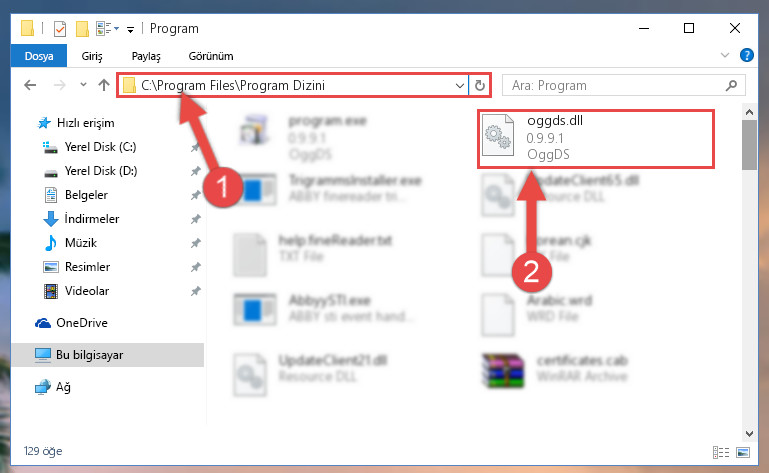Viewport: 769px width, 473px height.
Task: Refresh the folder with the refresh icon
Action: pyautogui.click(x=480, y=86)
